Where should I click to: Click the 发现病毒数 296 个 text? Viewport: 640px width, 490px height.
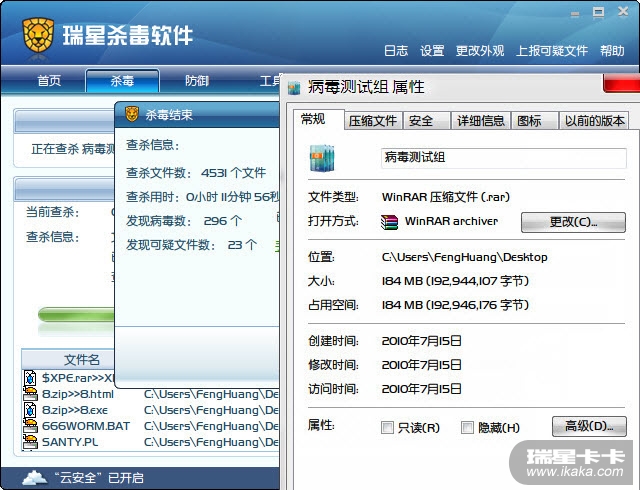(184, 221)
